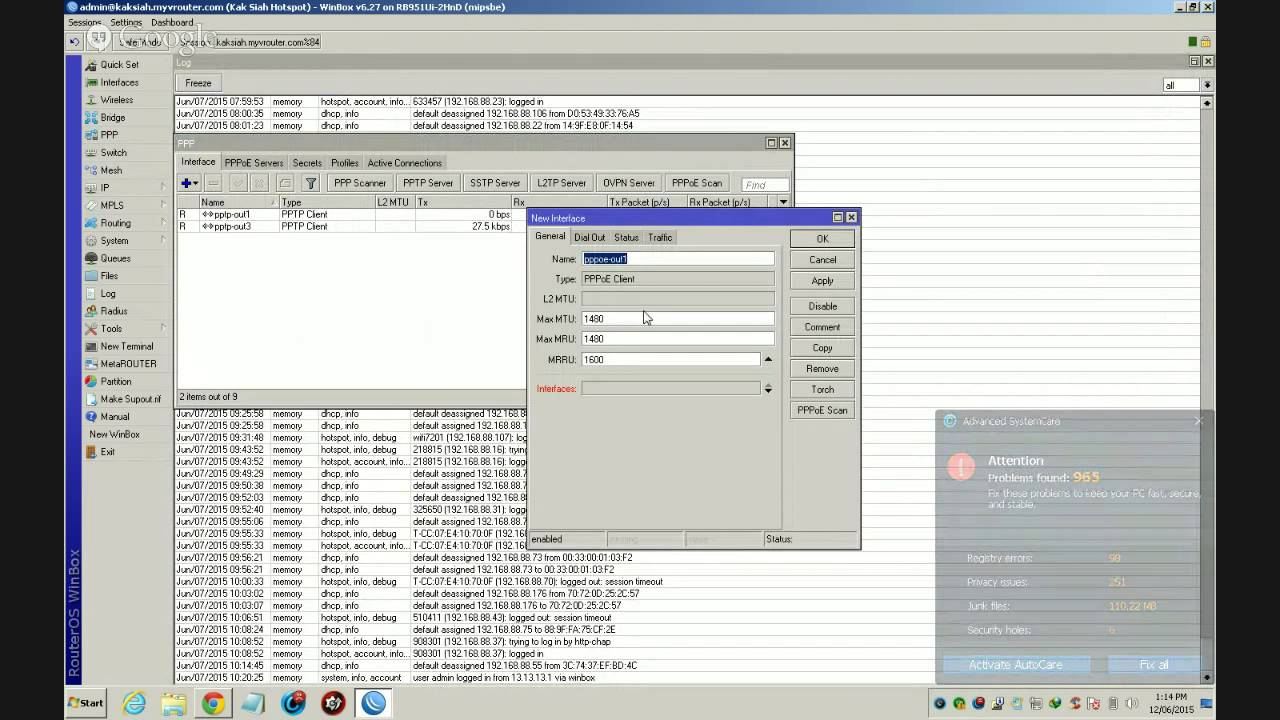The image size is (1280, 720).
Task: Open Manual from the sidebar
Action: pyautogui.click(x=114, y=416)
